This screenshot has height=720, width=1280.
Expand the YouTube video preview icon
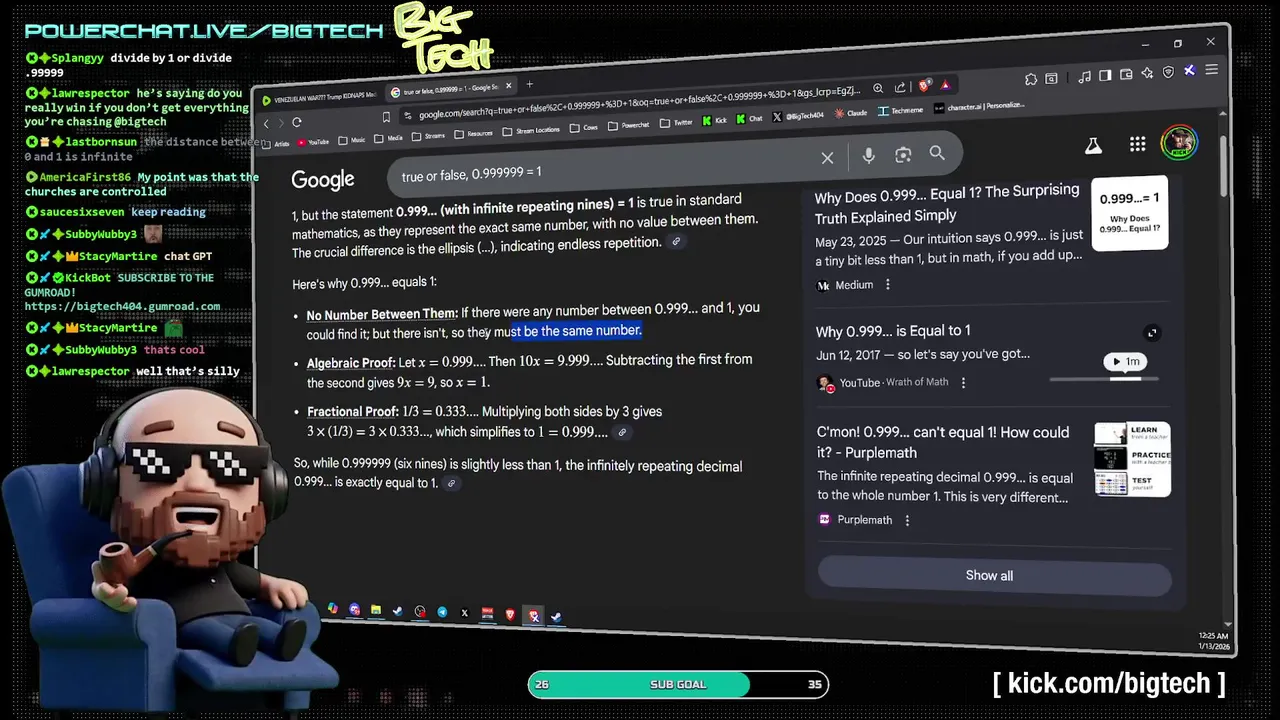1152,333
